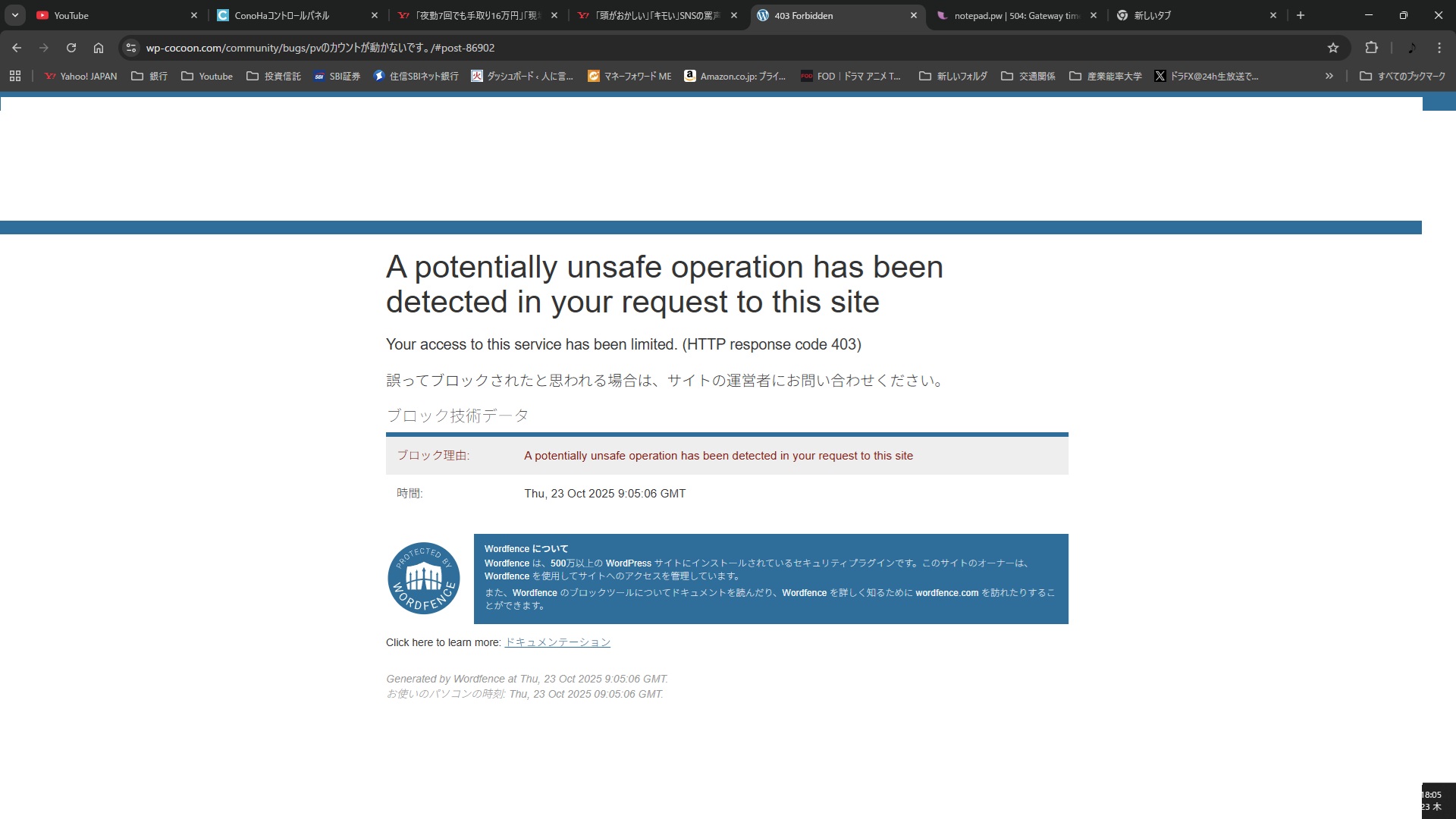
Task: Open the 銀行 bookmark folder
Action: click(149, 76)
